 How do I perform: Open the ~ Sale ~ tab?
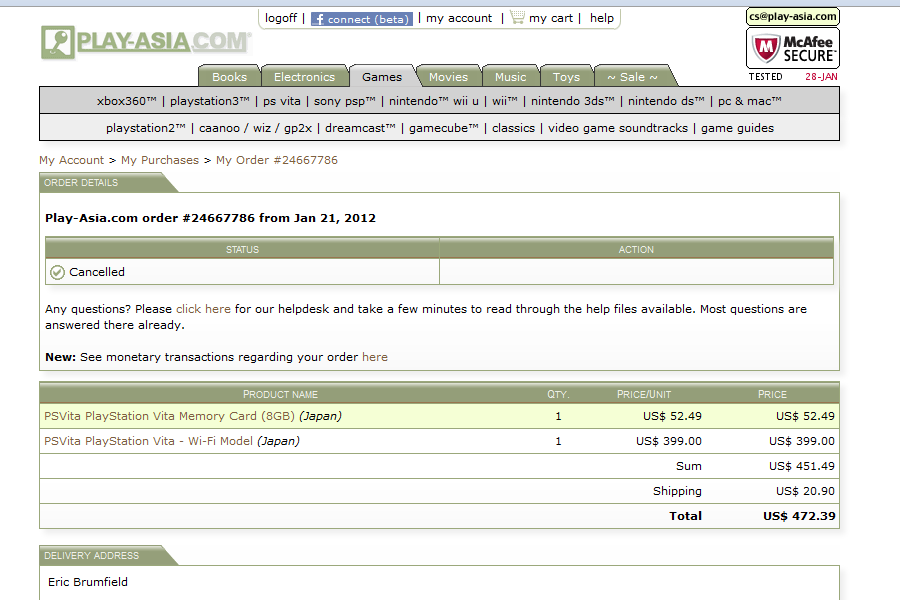[x=632, y=76]
